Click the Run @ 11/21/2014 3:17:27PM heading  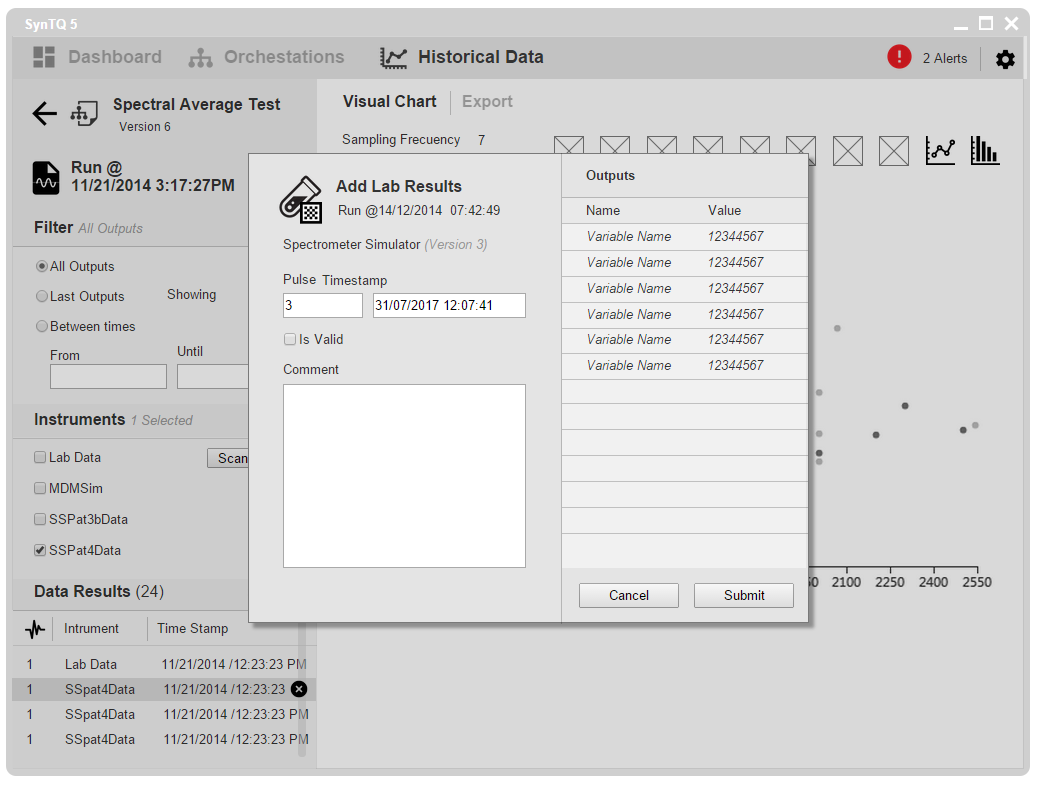pyautogui.click(x=153, y=176)
